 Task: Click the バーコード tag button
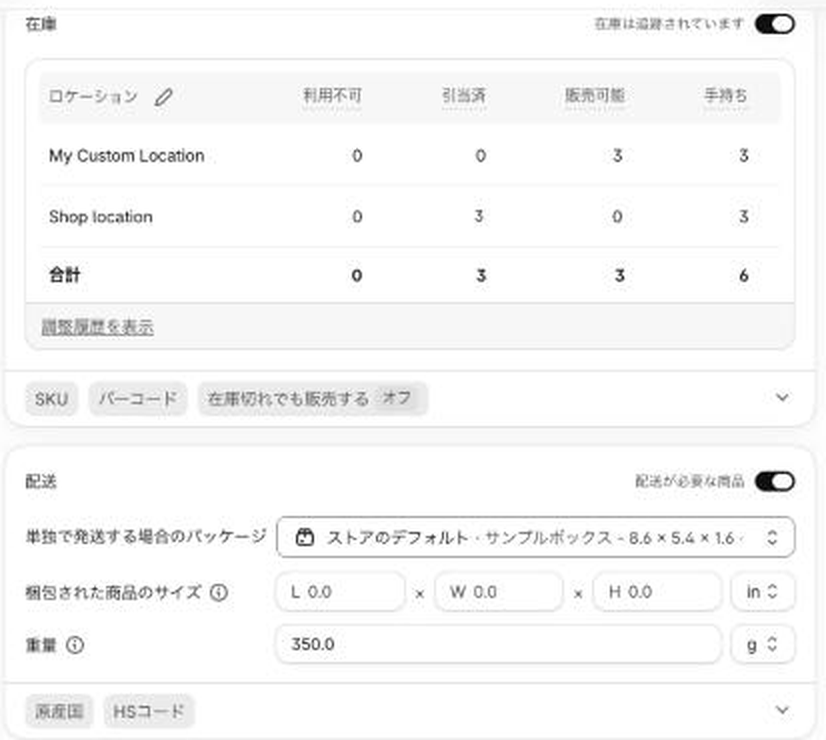click(x=137, y=399)
